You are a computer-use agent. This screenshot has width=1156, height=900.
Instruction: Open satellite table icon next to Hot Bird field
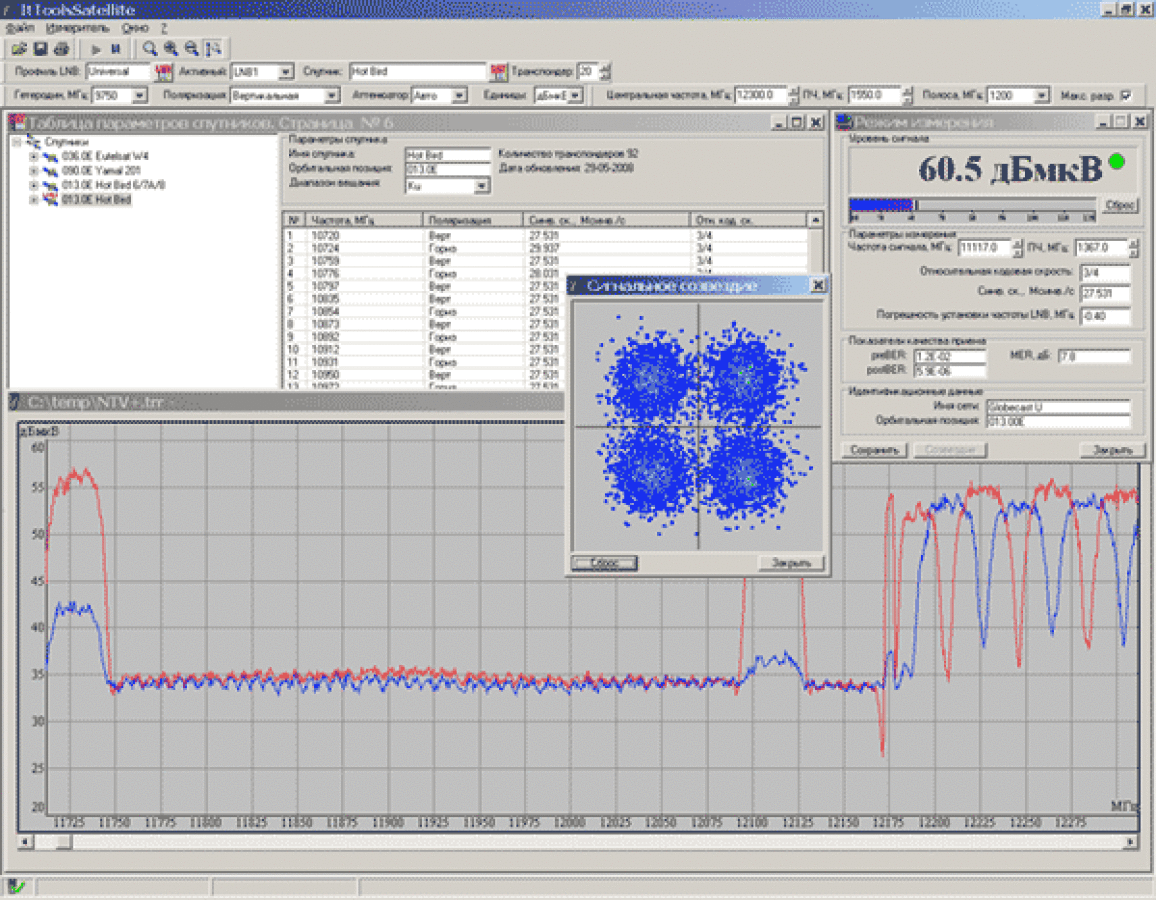click(499, 71)
